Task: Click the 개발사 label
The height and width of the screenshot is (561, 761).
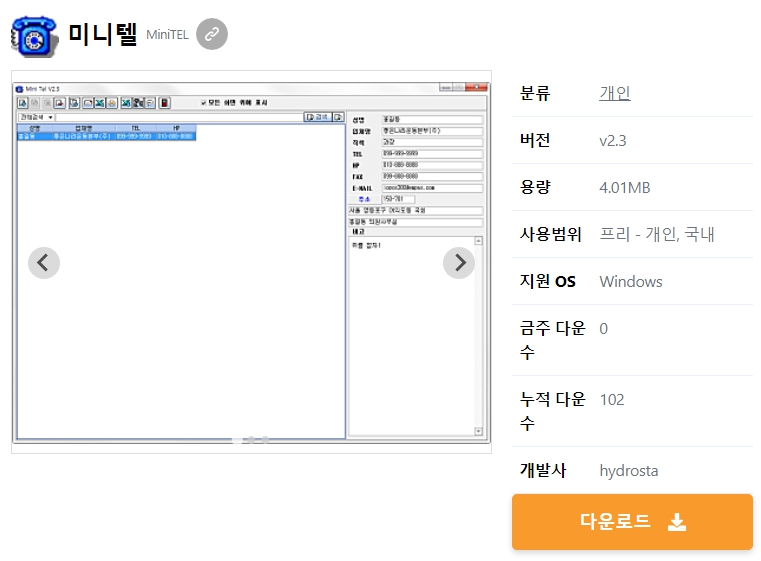Action: (x=543, y=470)
